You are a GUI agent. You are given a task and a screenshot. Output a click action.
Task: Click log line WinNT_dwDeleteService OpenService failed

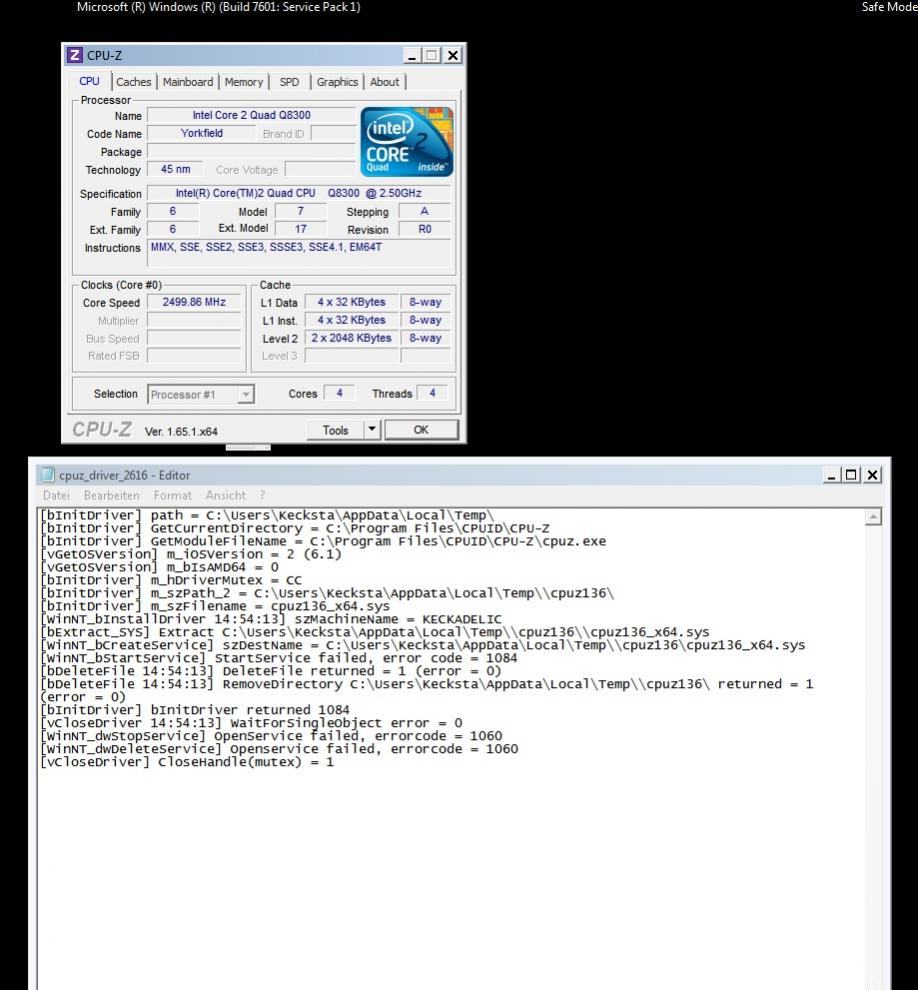pos(278,749)
